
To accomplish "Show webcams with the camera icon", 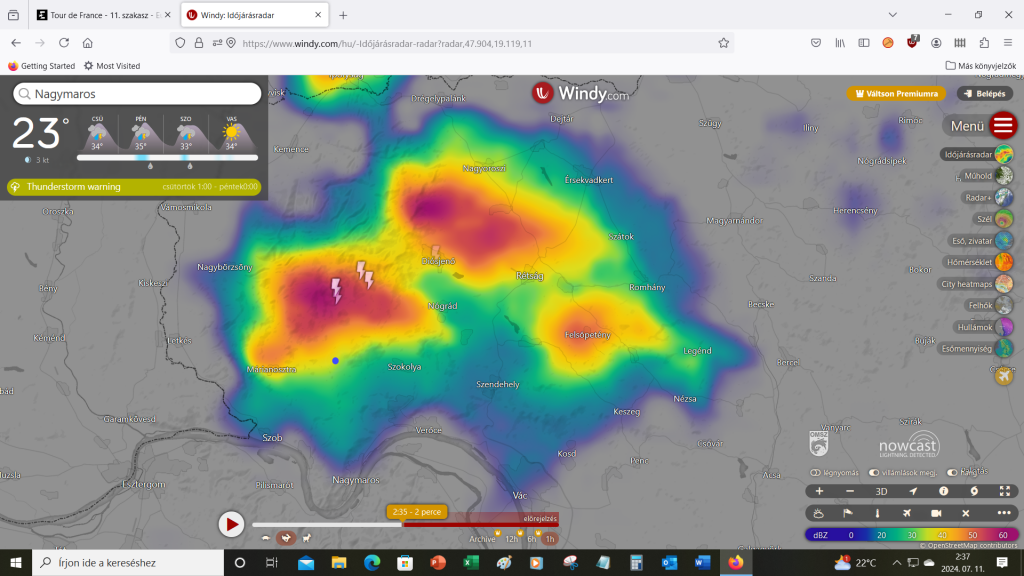I will (x=935, y=513).
